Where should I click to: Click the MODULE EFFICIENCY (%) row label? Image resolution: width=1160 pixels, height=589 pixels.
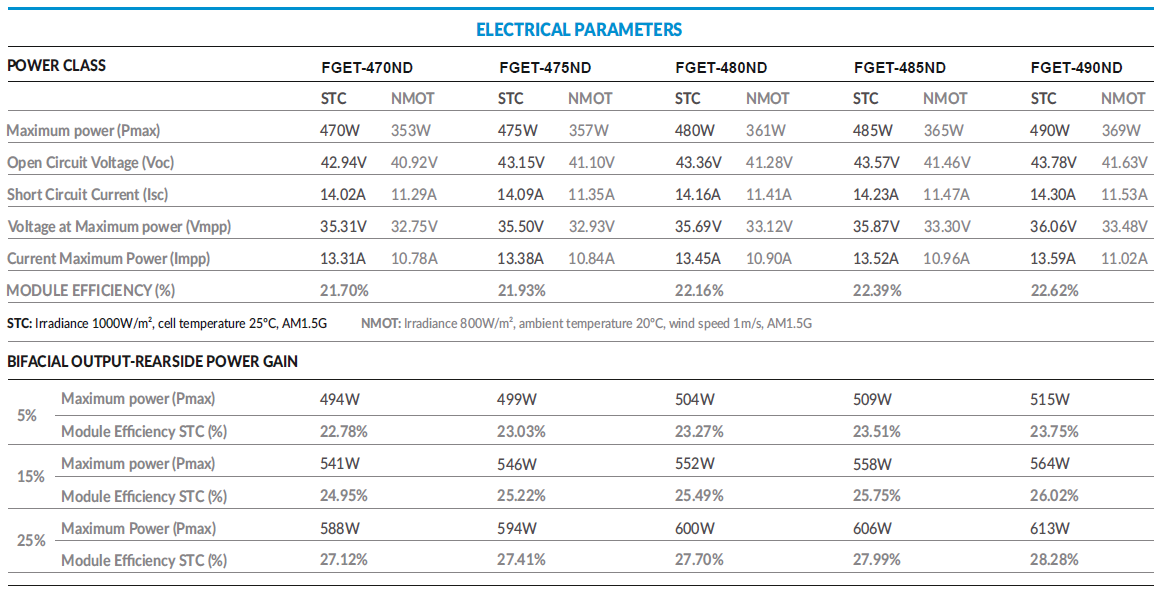pyautogui.click(x=91, y=290)
